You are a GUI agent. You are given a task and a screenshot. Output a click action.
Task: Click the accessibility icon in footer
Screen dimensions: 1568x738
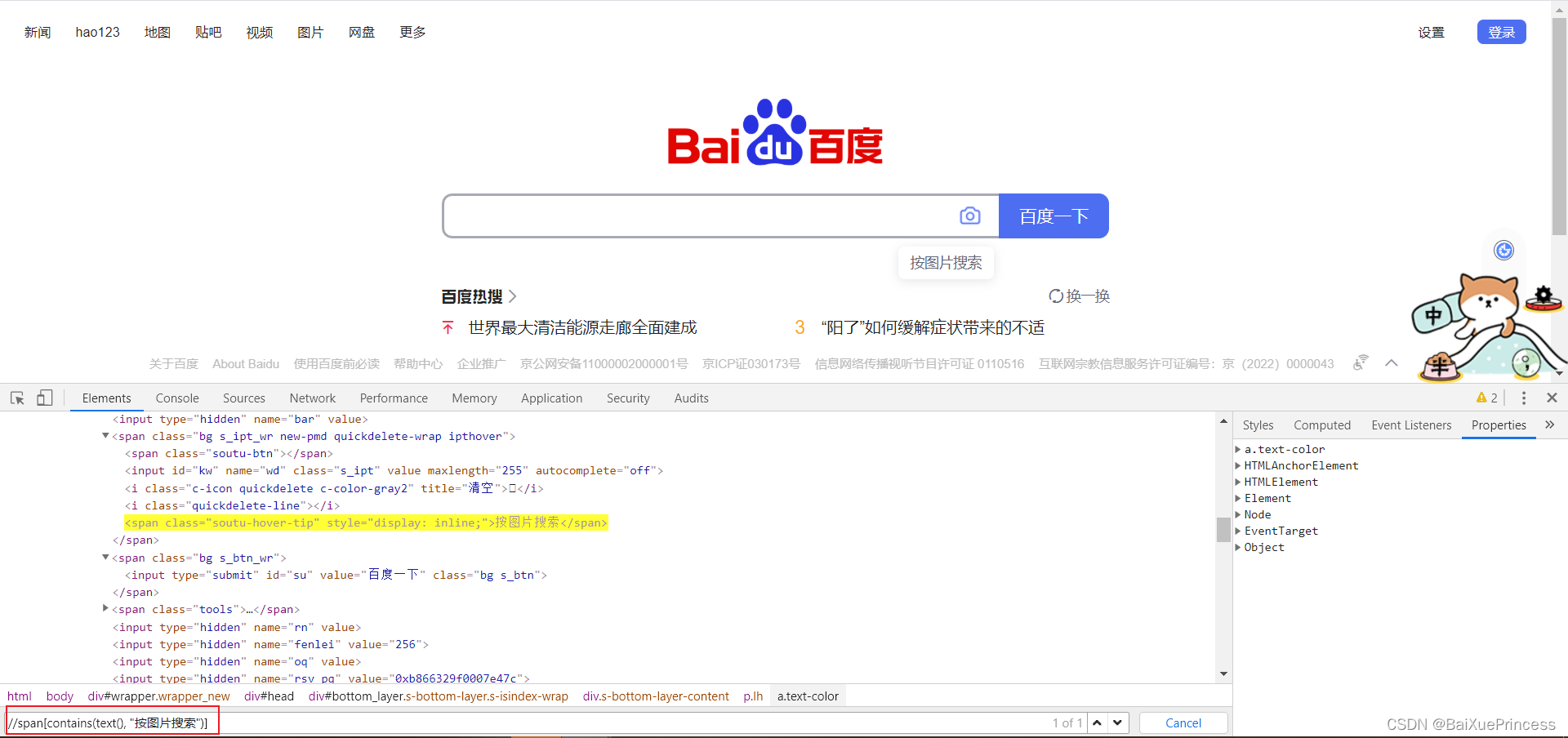[1361, 362]
